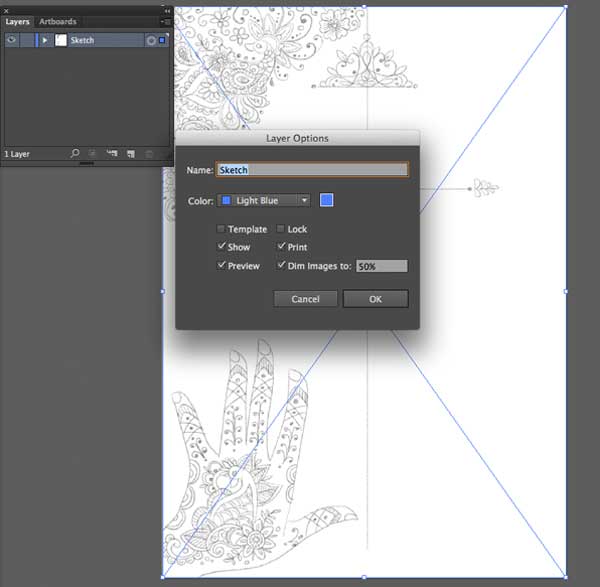This screenshot has width=600, height=587.
Task: Select the Sketch layer thumbnail
Action: coord(61,40)
